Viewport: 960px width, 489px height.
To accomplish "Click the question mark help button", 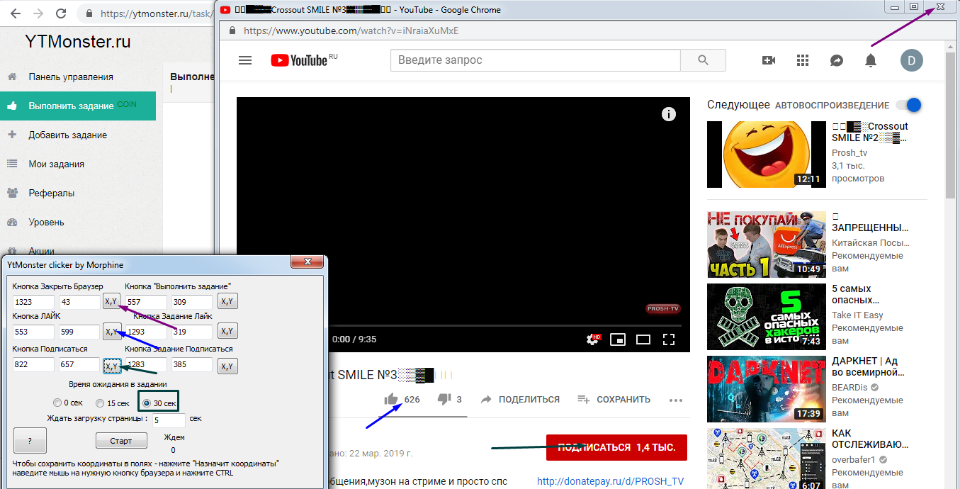I will tap(29, 441).
